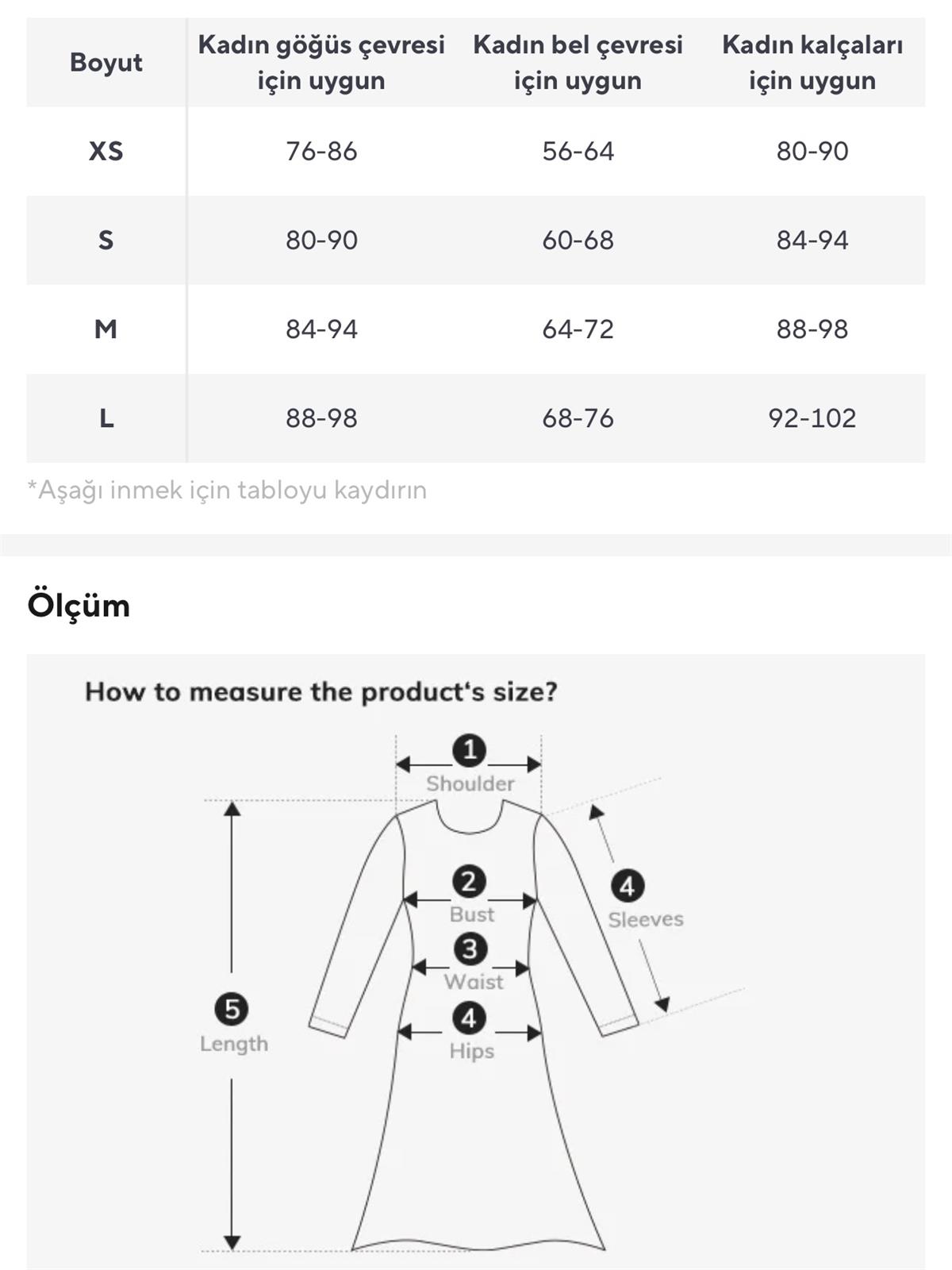Click the number 3 Waist marker
The width and height of the screenshot is (952, 1270).
[x=470, y=949]
